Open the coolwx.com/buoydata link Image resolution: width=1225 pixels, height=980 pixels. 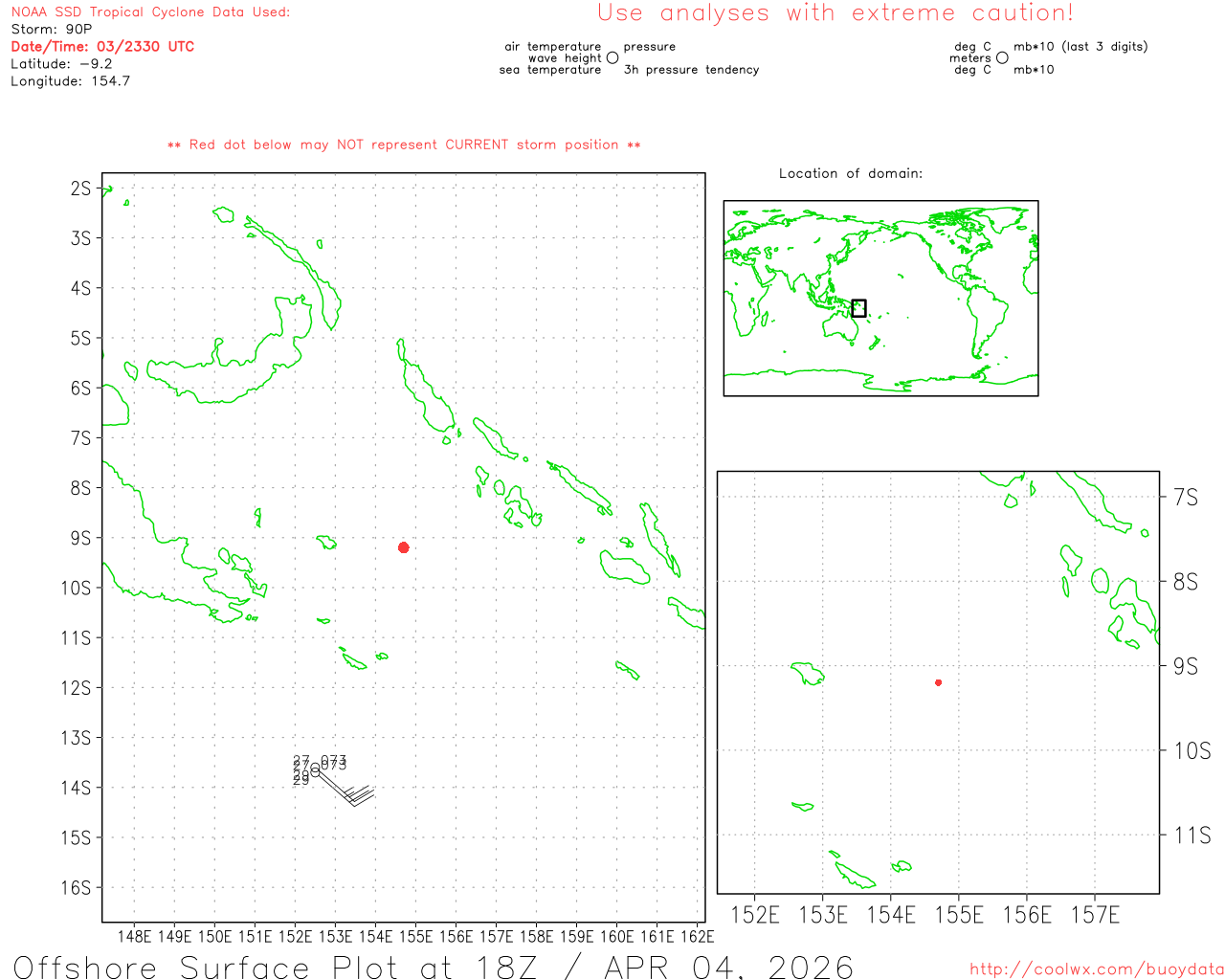pos(1096,969)
